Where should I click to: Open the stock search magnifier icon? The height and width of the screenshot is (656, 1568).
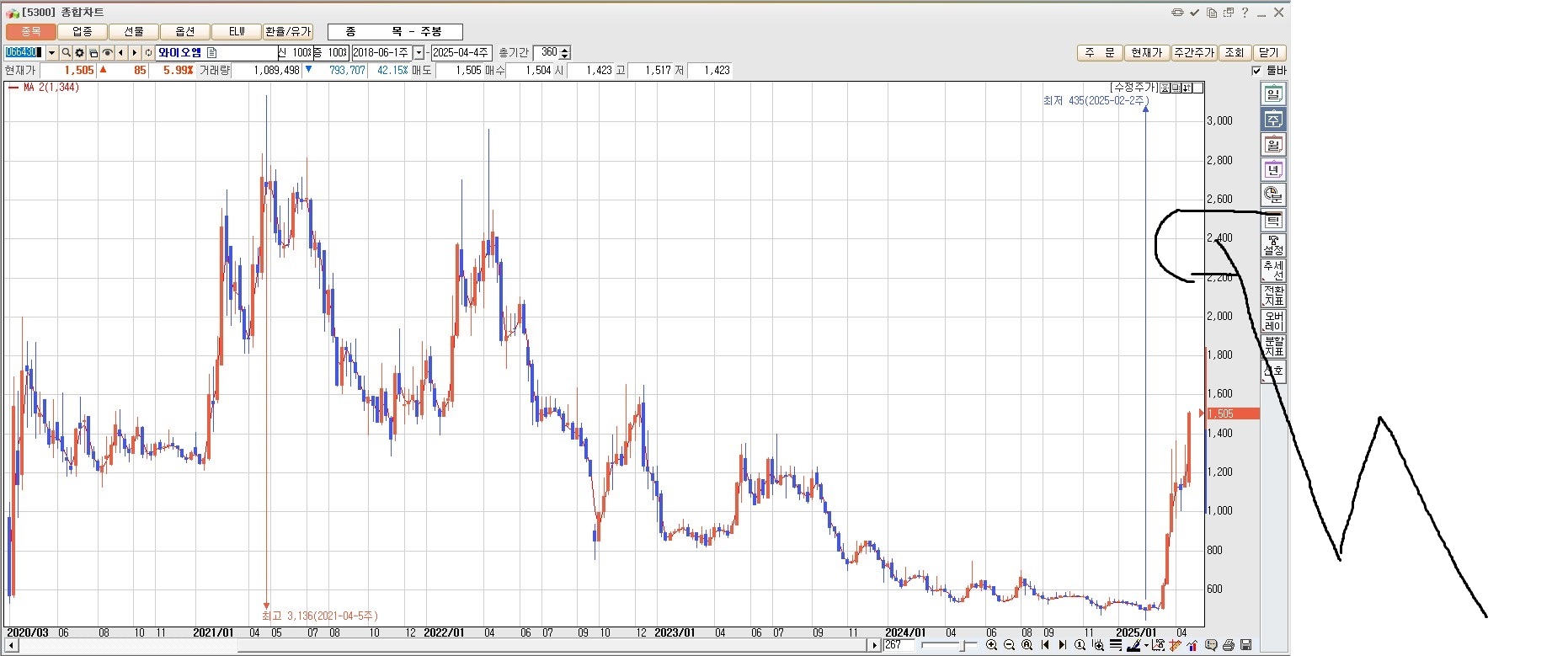pos(66,53)
